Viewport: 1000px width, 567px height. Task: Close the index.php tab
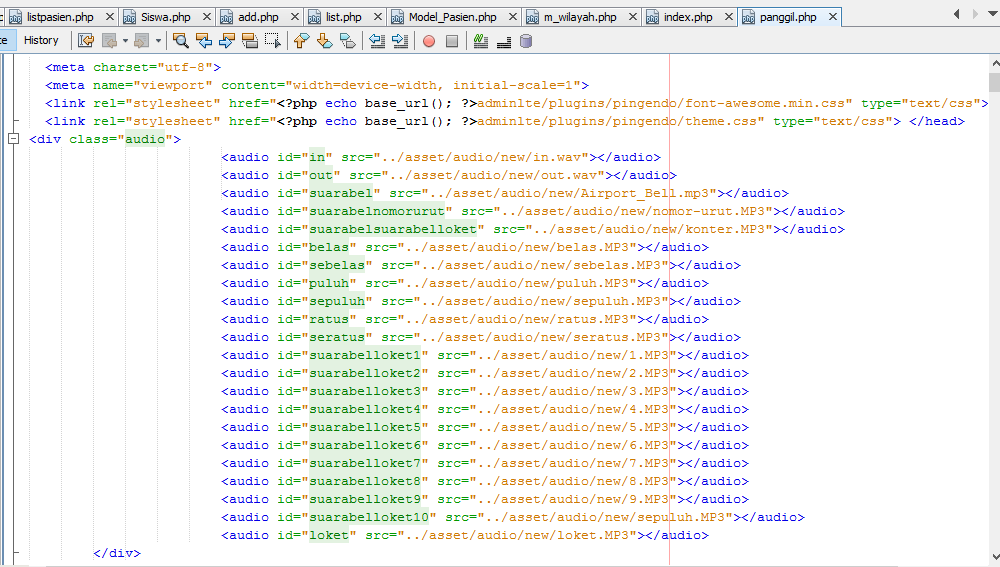click(x=728, y=17)
